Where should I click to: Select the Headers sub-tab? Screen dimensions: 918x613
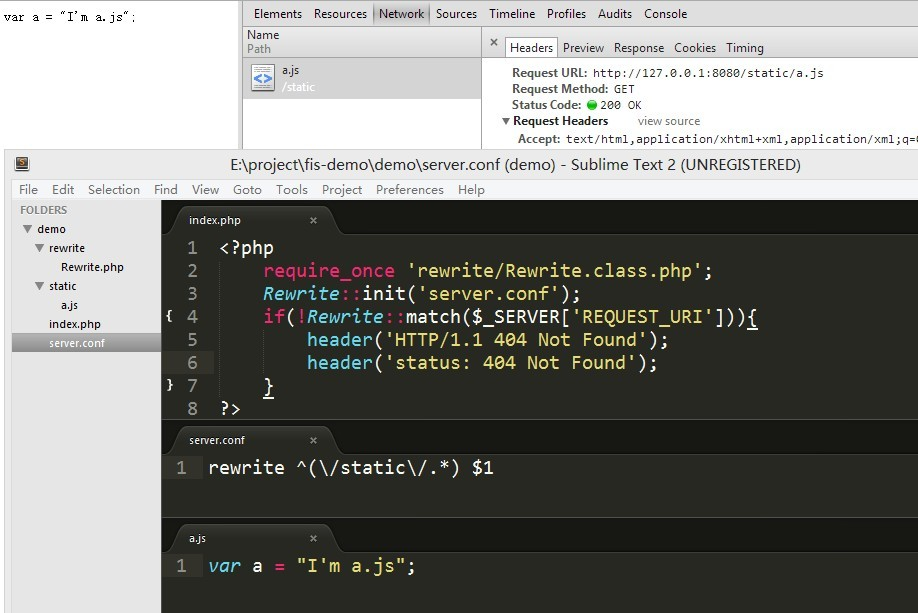(531, 47)
